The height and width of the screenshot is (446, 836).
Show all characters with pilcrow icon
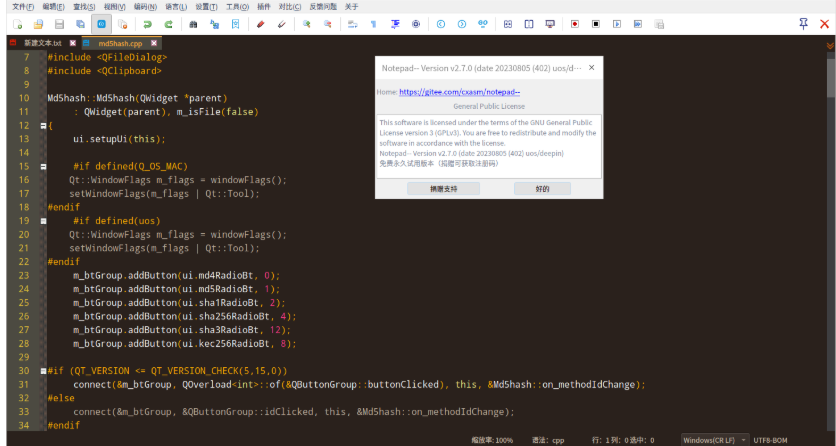tap(374, 24)
